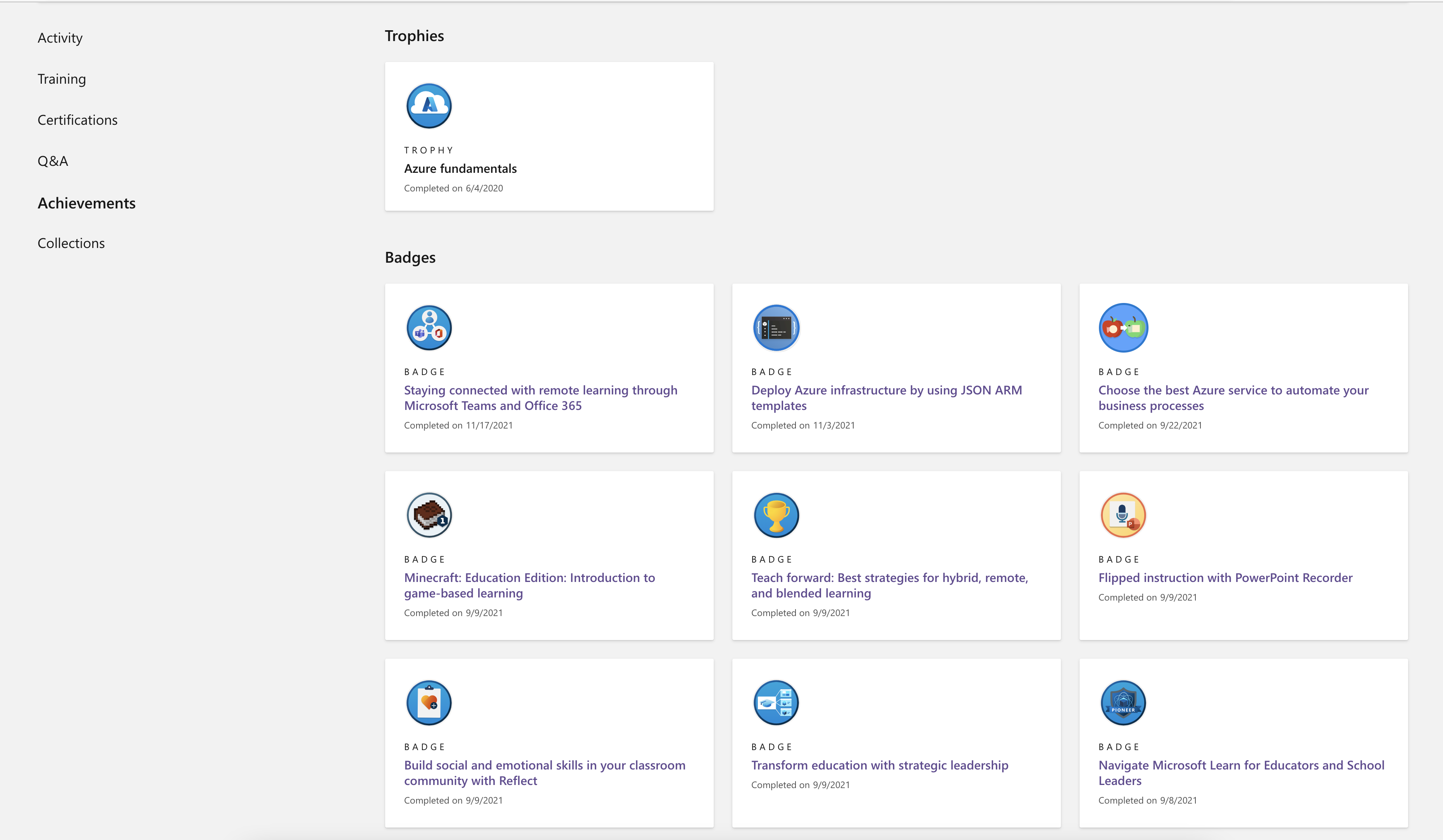Click the JSON ARM templates badge icon
The image size is (1443, 840).
pos(776,327)
